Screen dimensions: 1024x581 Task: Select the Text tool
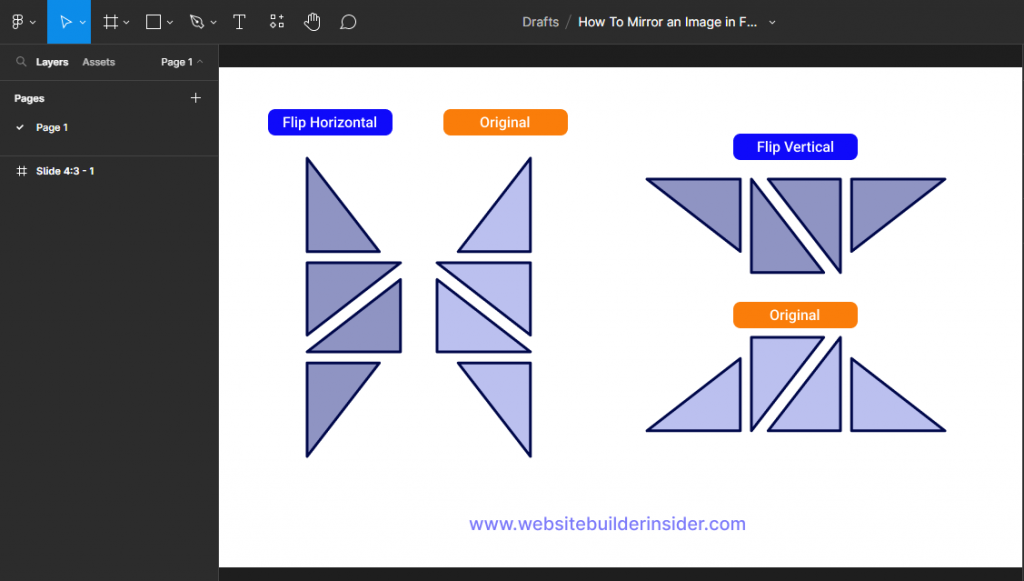[240, 22]
